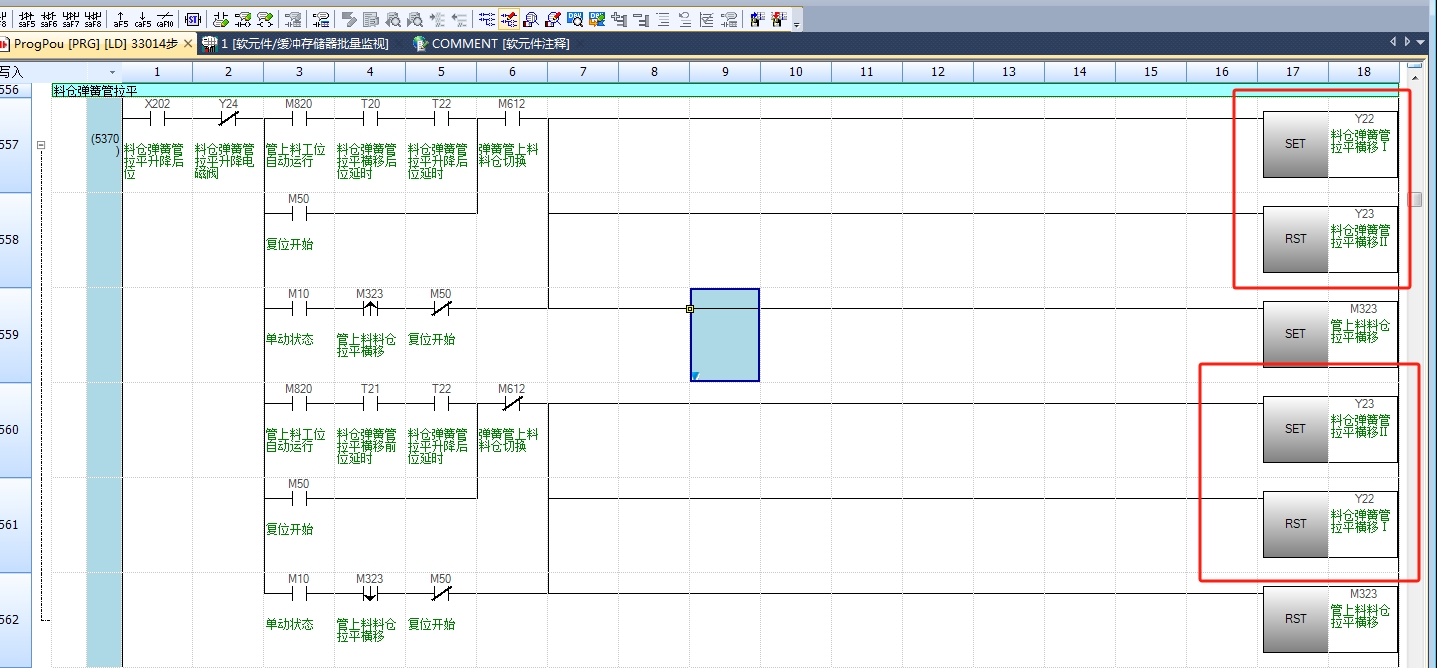Click the sF8 ladder symbol toolbar icon
The image size is (1437, 668).
click(x=93, y=19)
